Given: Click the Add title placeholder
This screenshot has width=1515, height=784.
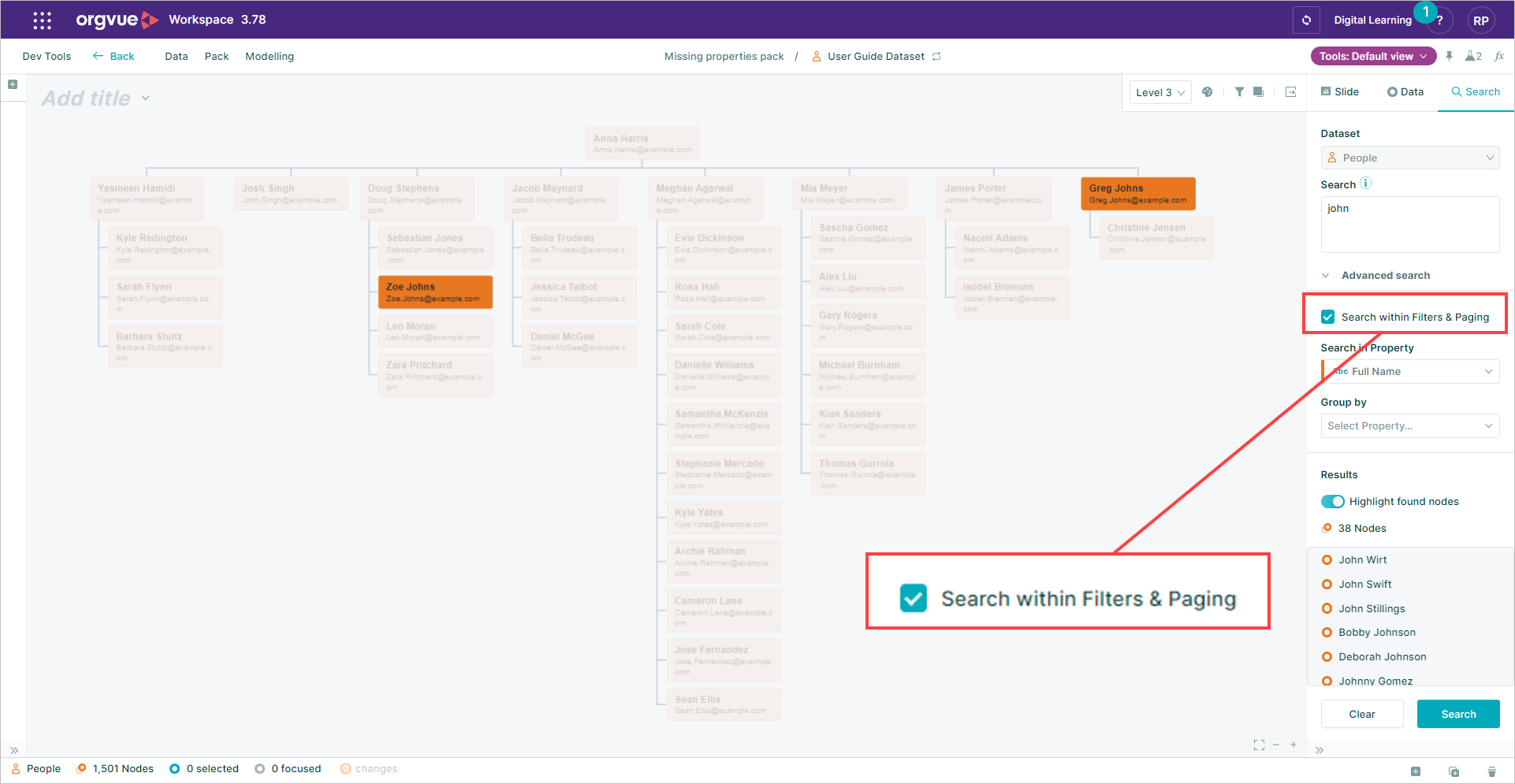Looking at the screenshot, I should [x=86, y=98].
